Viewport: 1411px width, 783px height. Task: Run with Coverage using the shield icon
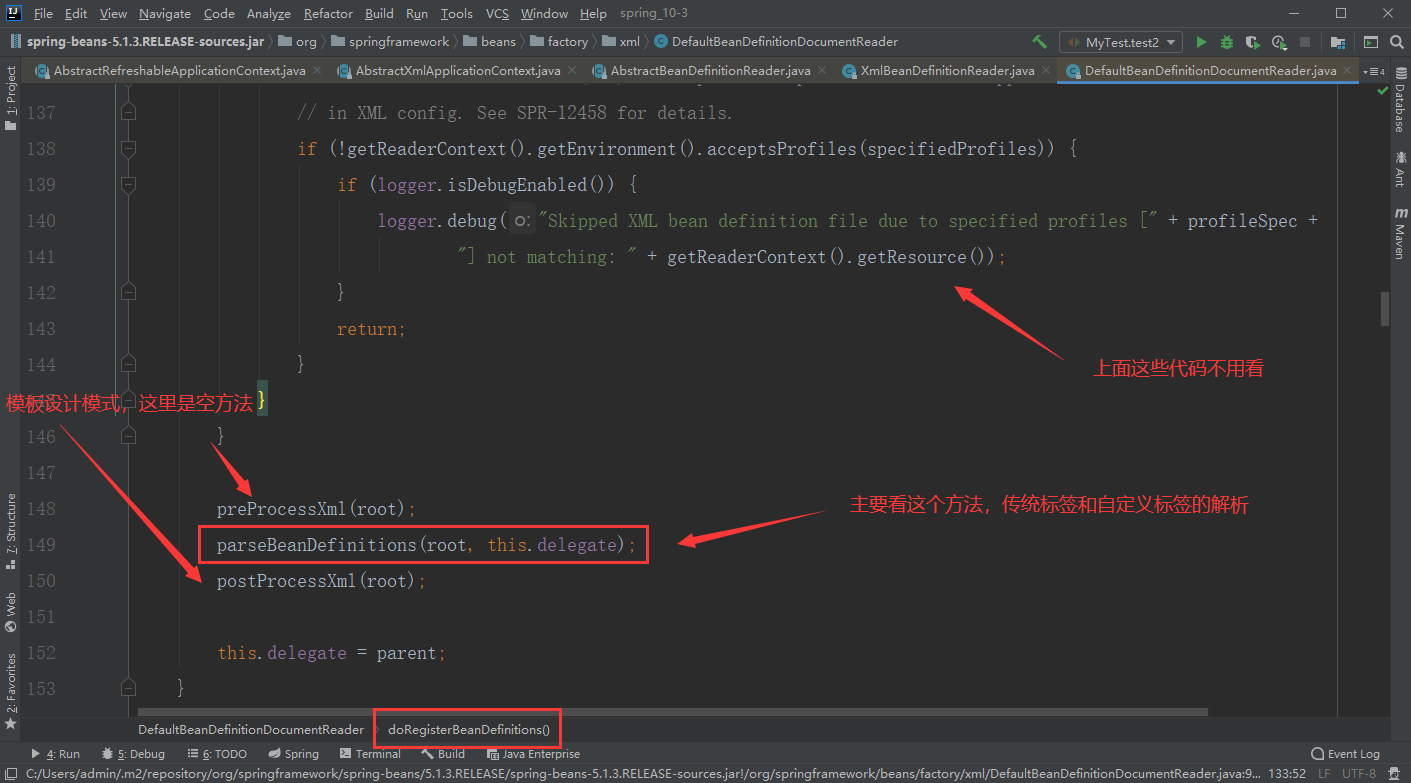click(1253, 42)
